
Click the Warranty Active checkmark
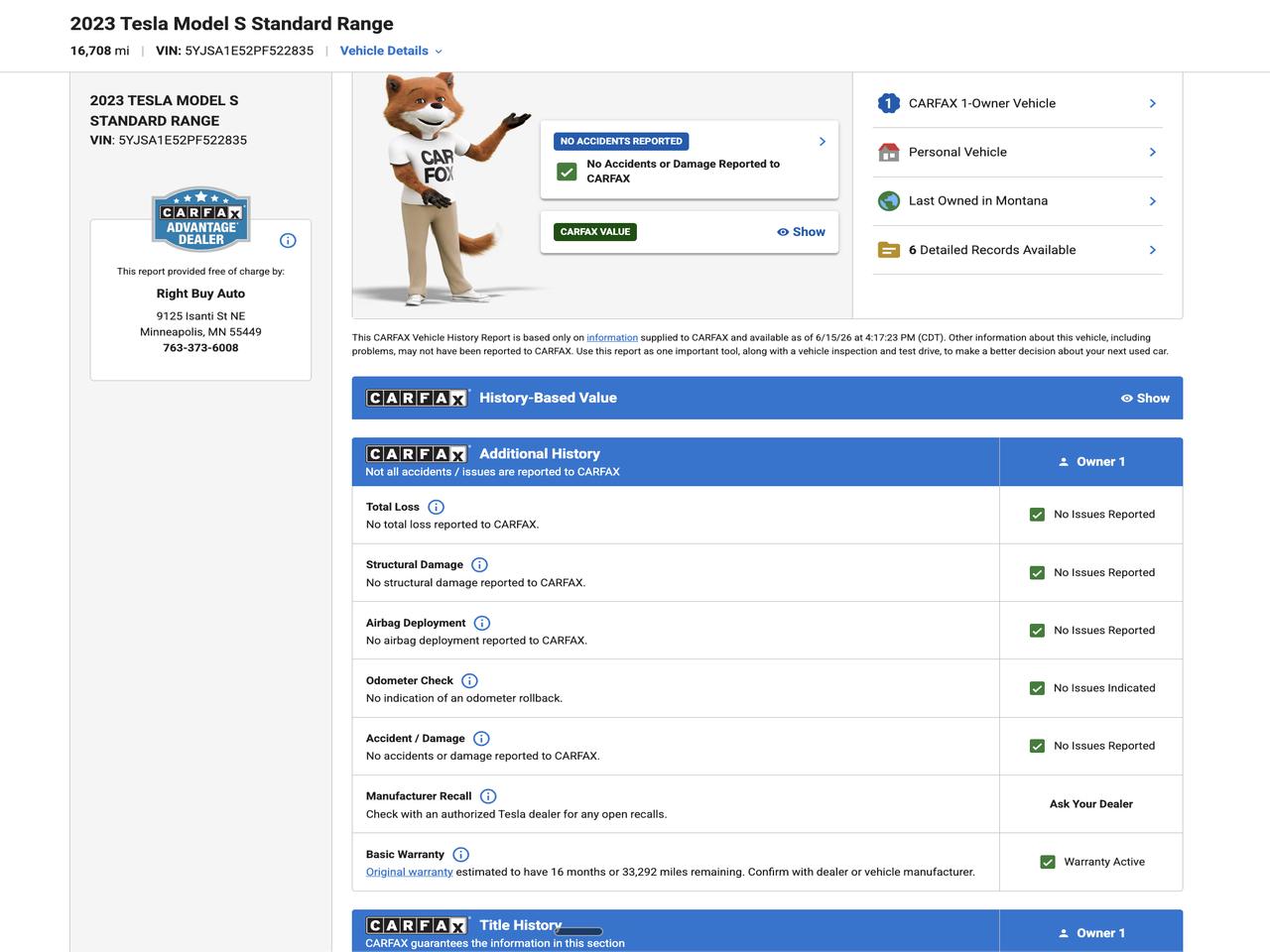pos(1047,862)
